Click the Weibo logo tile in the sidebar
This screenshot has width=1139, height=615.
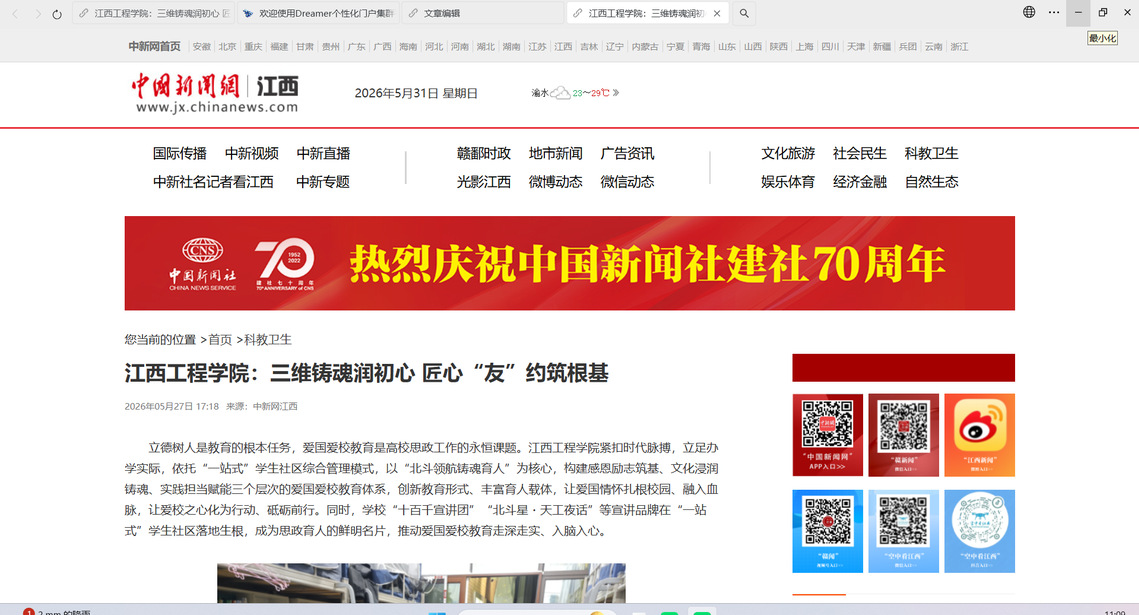979,435
